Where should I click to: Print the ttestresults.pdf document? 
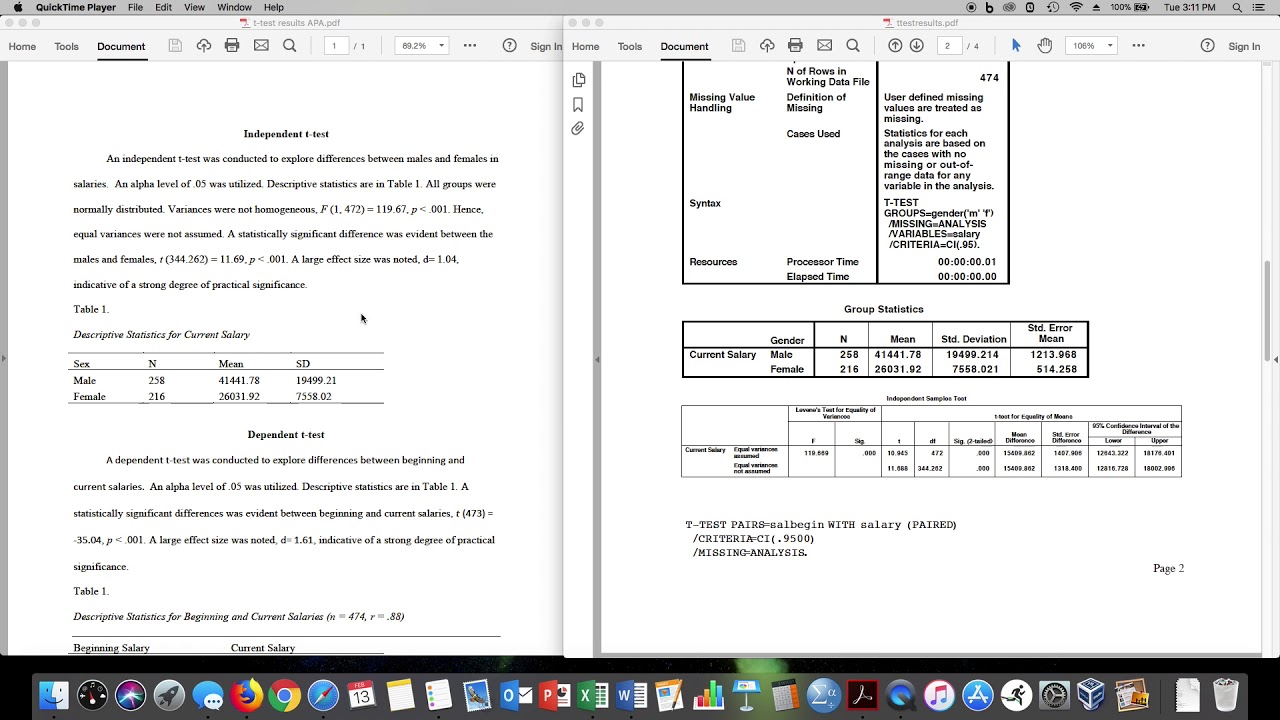tap(795, 46)
